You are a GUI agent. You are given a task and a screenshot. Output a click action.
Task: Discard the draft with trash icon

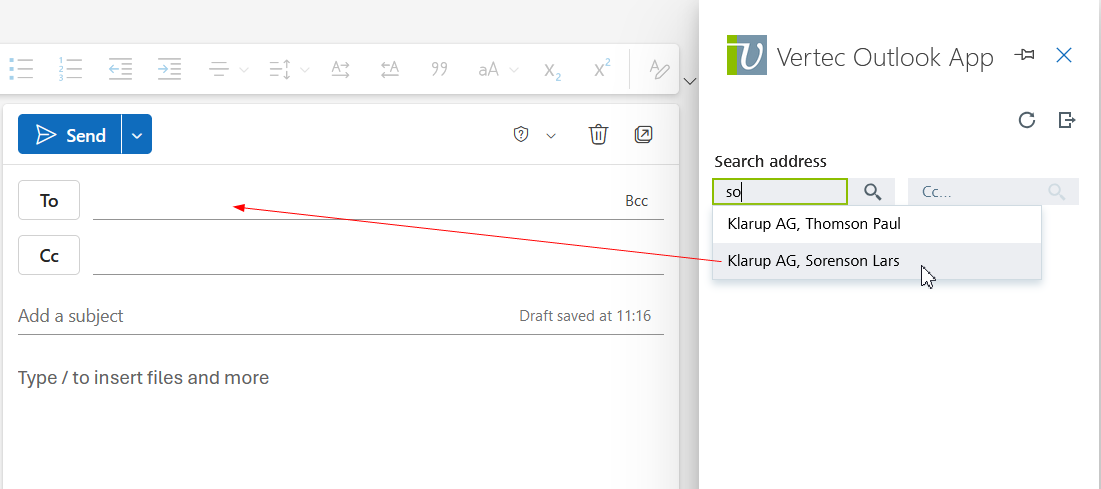[598, 134]
